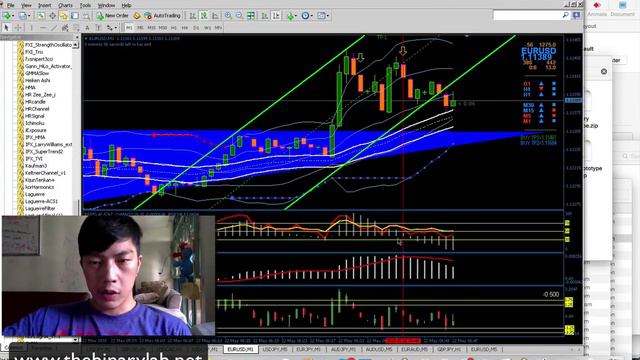Select the M15 timeframe toolbar button
This screenshot has height=360, width=640.
[151, 27]
